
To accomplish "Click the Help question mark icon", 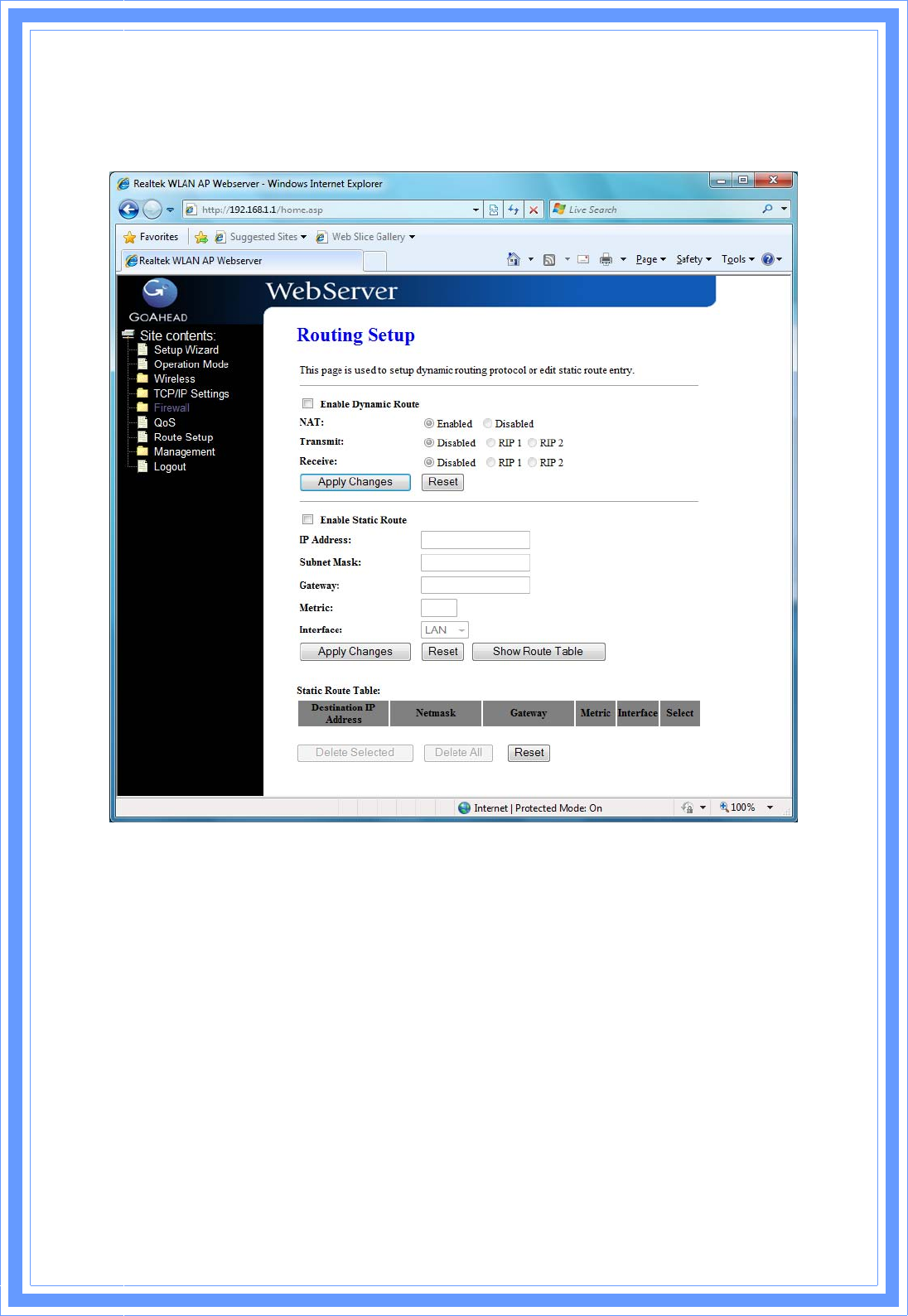I will pos(768,259).
